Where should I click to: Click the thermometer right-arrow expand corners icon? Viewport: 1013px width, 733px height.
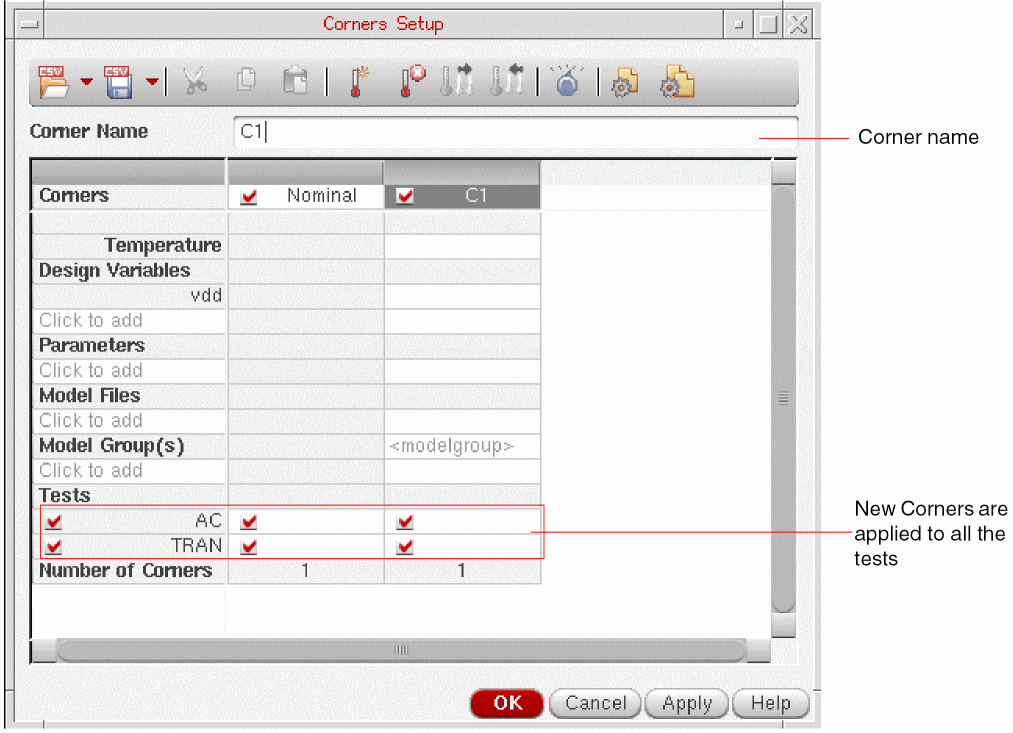pos(457,81)
